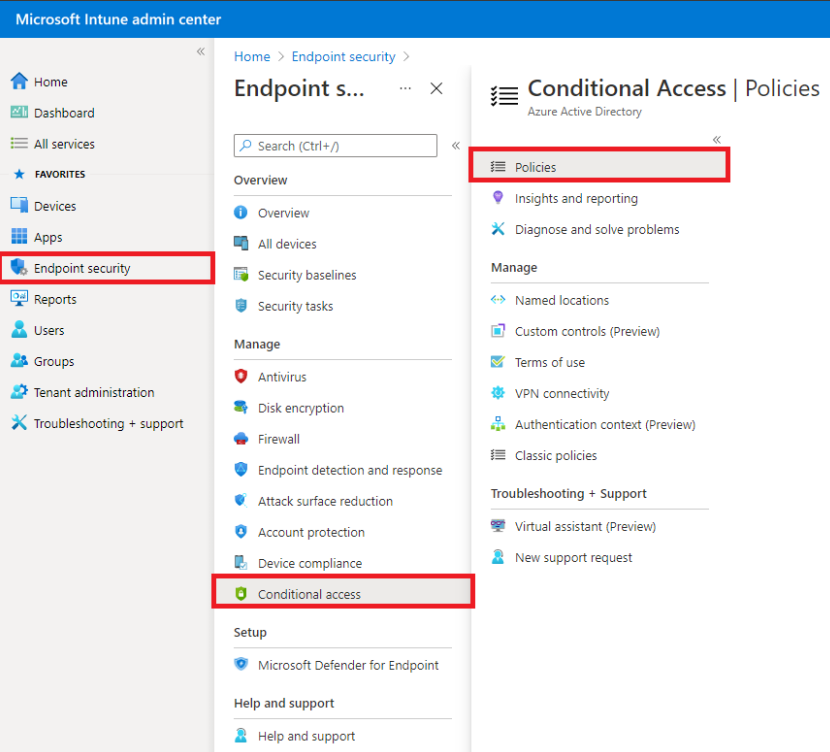Select the Named locations icon
Screen dimensions: 830x752
(498, 299)
